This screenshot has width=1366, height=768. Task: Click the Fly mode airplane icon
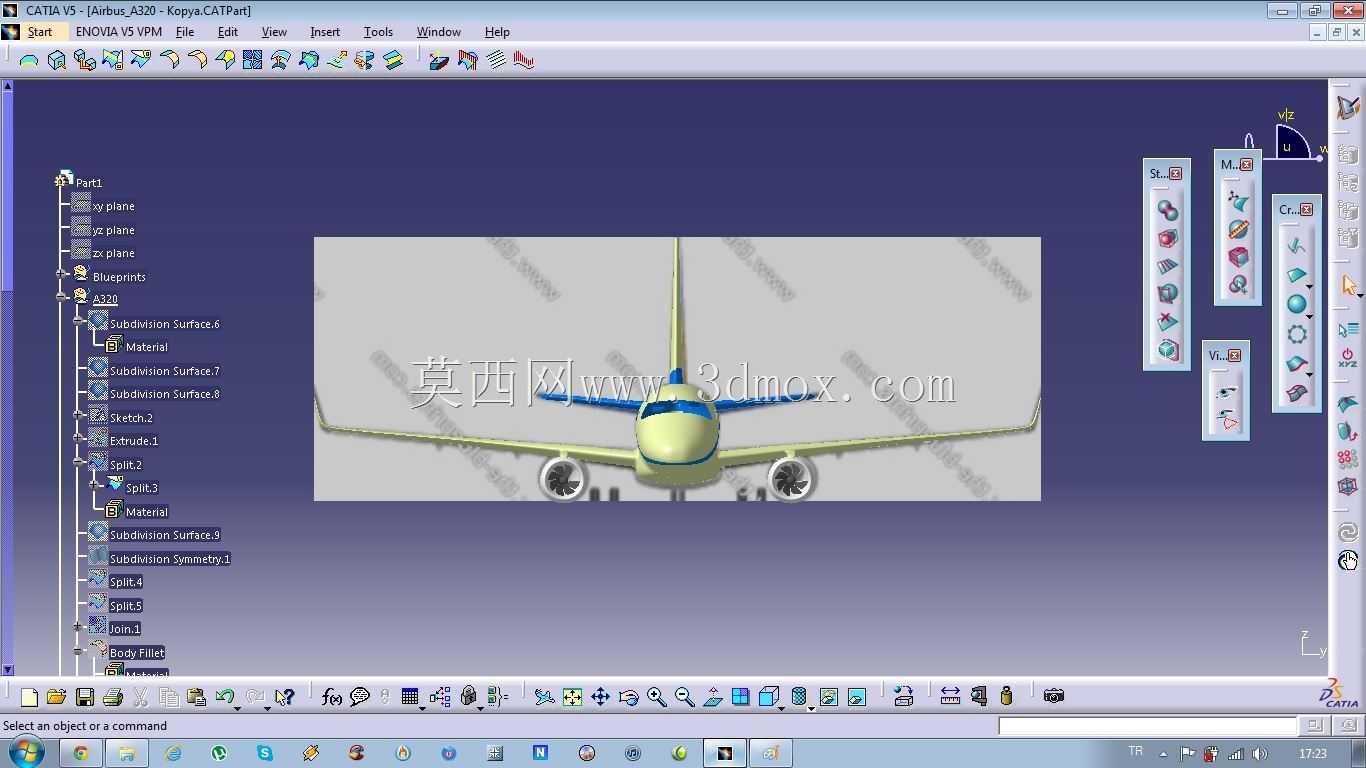[x=544, y=697]
